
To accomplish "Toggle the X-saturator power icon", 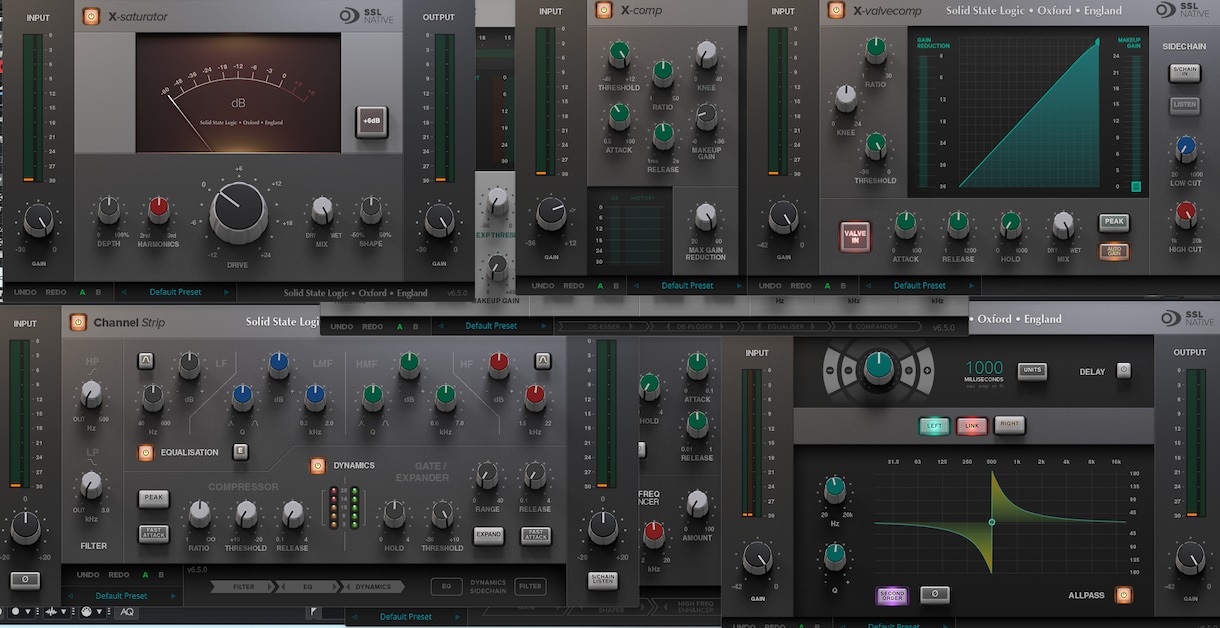I will (x=91, y=16).
